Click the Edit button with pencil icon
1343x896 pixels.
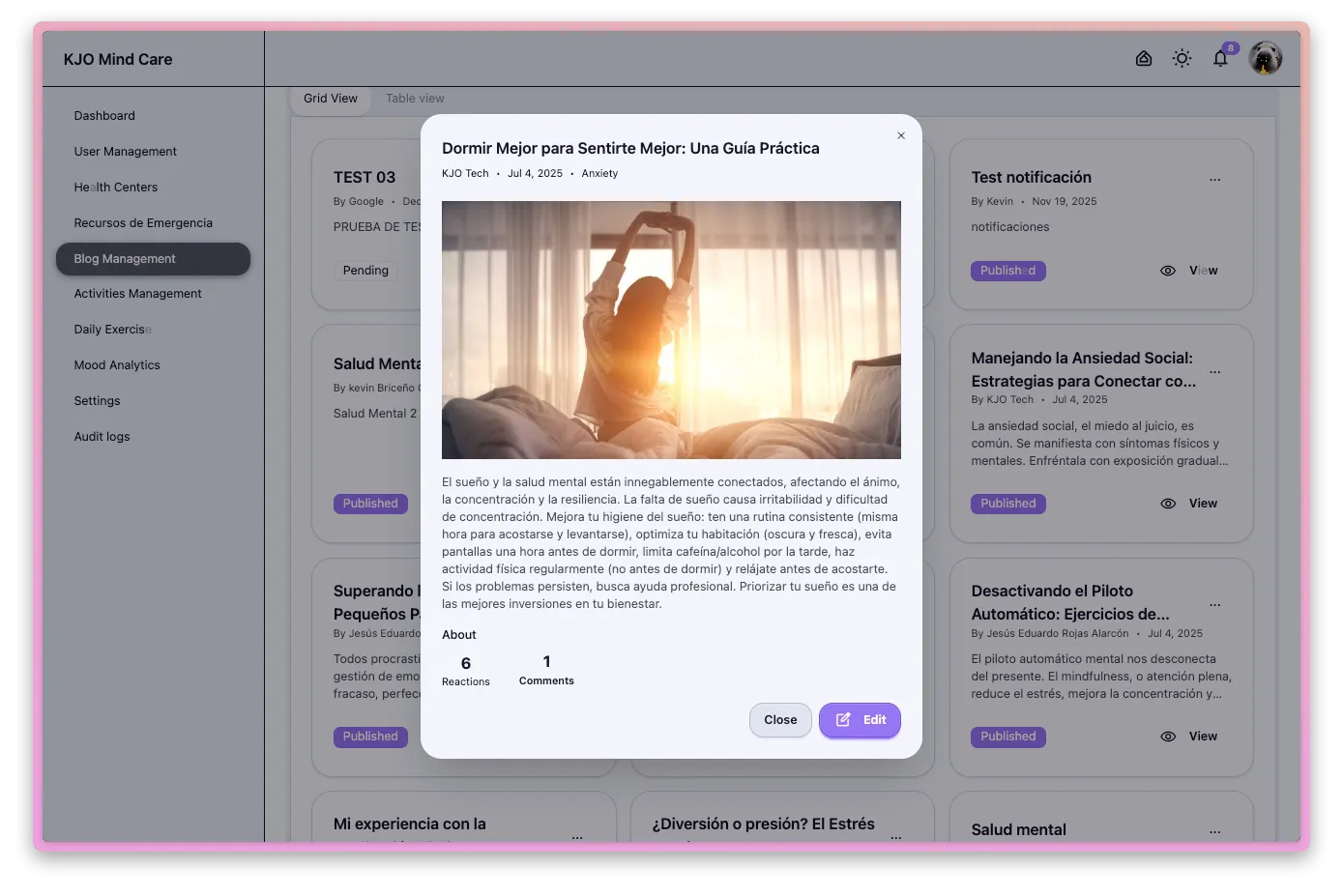click(x=860, y=720)
